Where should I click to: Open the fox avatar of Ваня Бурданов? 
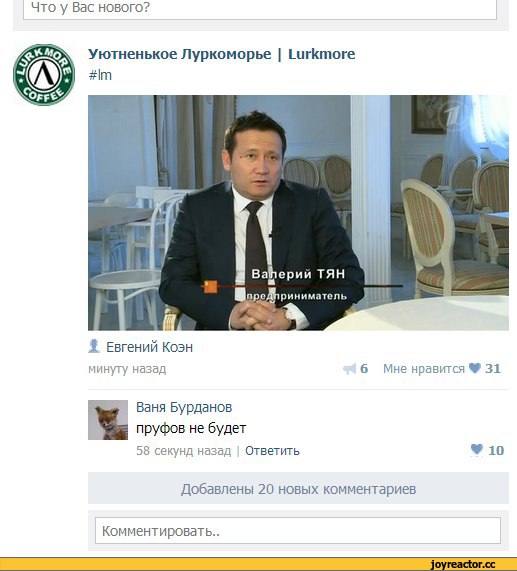click(108, 420)
